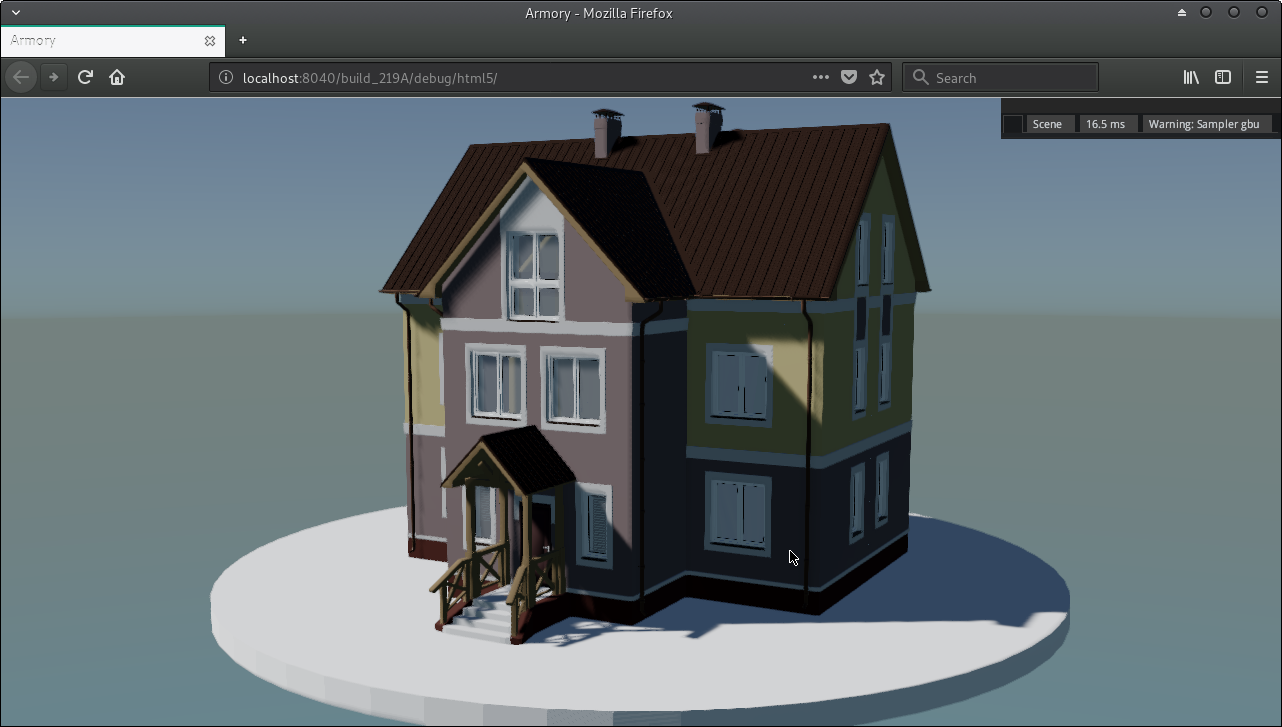Close the Firefox window
The image size is (1282, 727).
1262,13
